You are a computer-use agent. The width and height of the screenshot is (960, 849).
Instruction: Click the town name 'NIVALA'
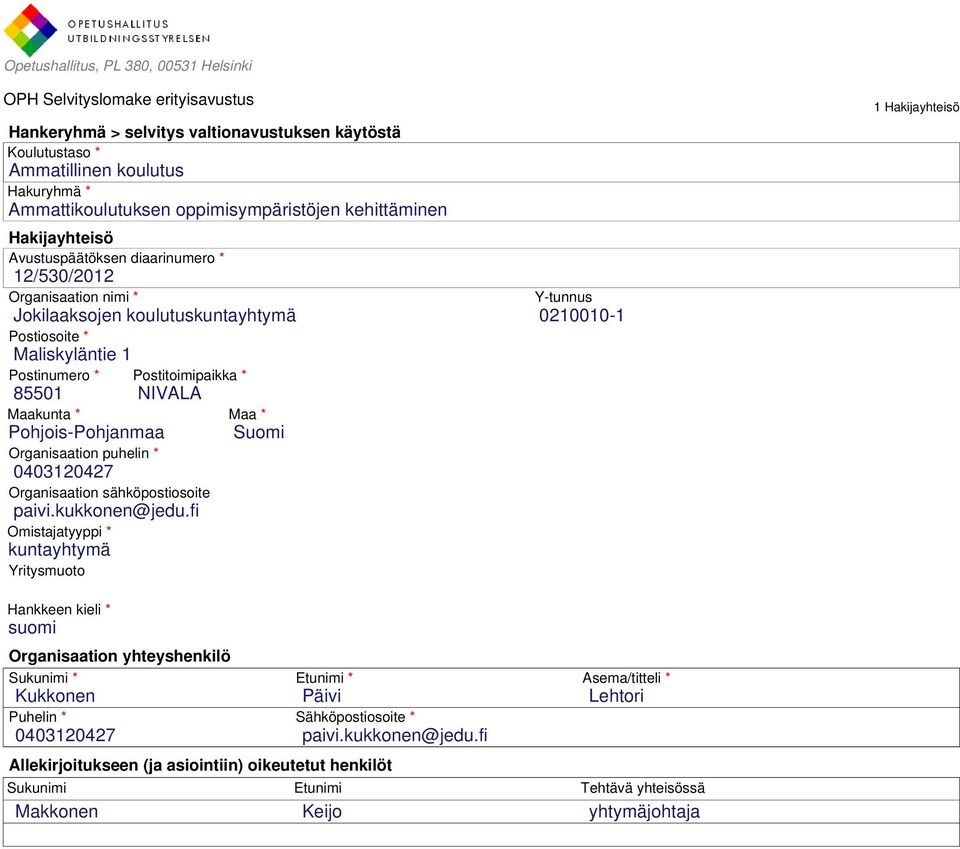click(170, 394)
